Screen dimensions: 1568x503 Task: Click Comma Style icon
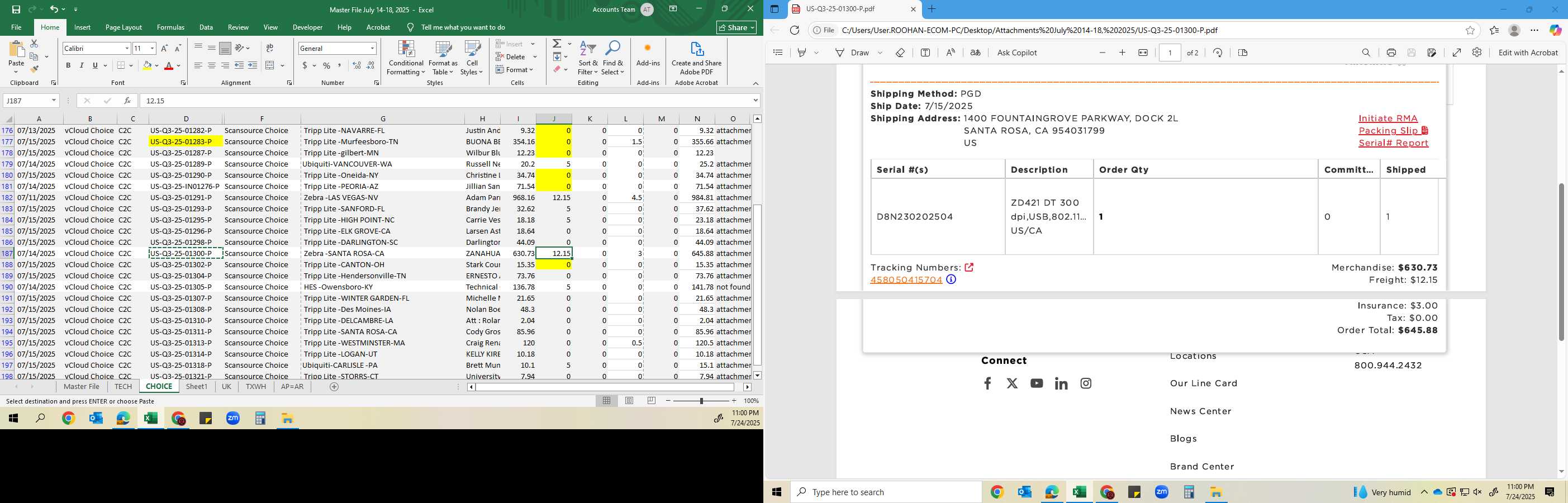click(x=340, y=65)
